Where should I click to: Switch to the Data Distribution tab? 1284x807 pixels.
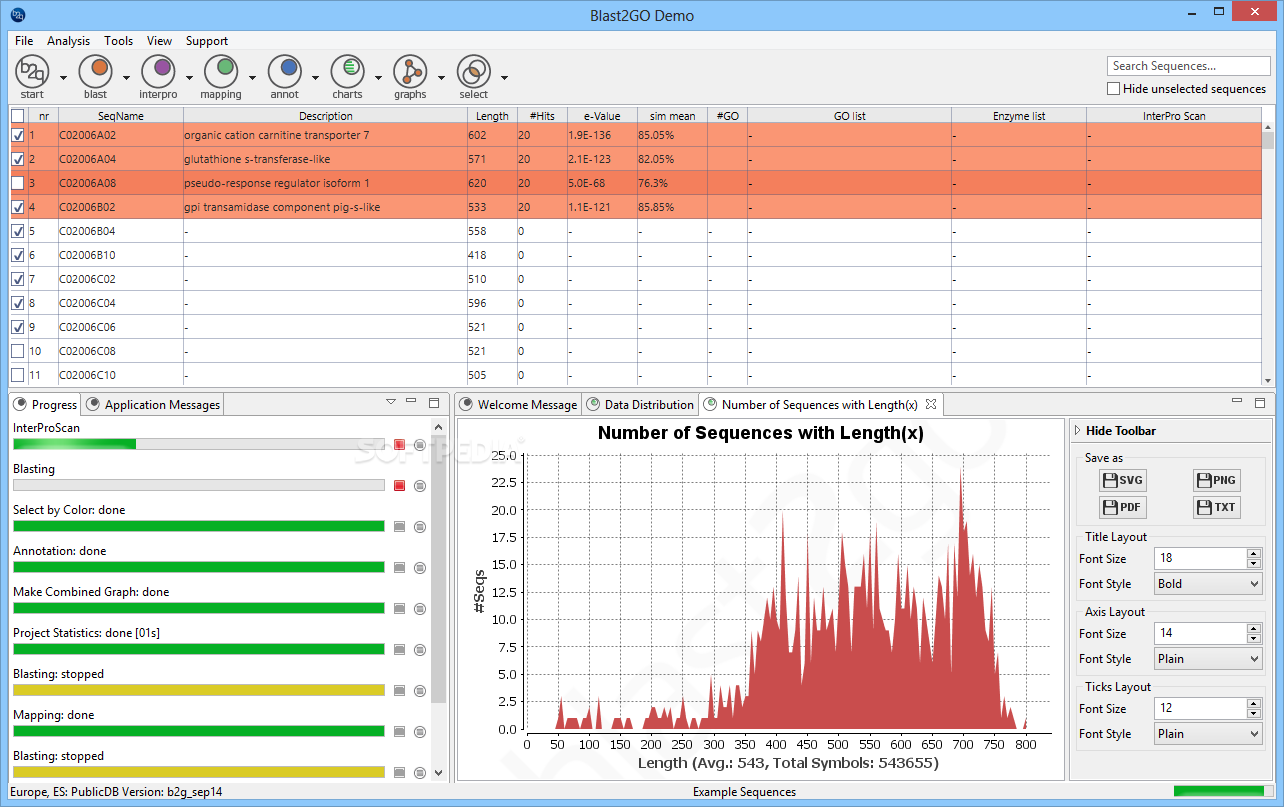pyautogui.click(x=639, y=405)
